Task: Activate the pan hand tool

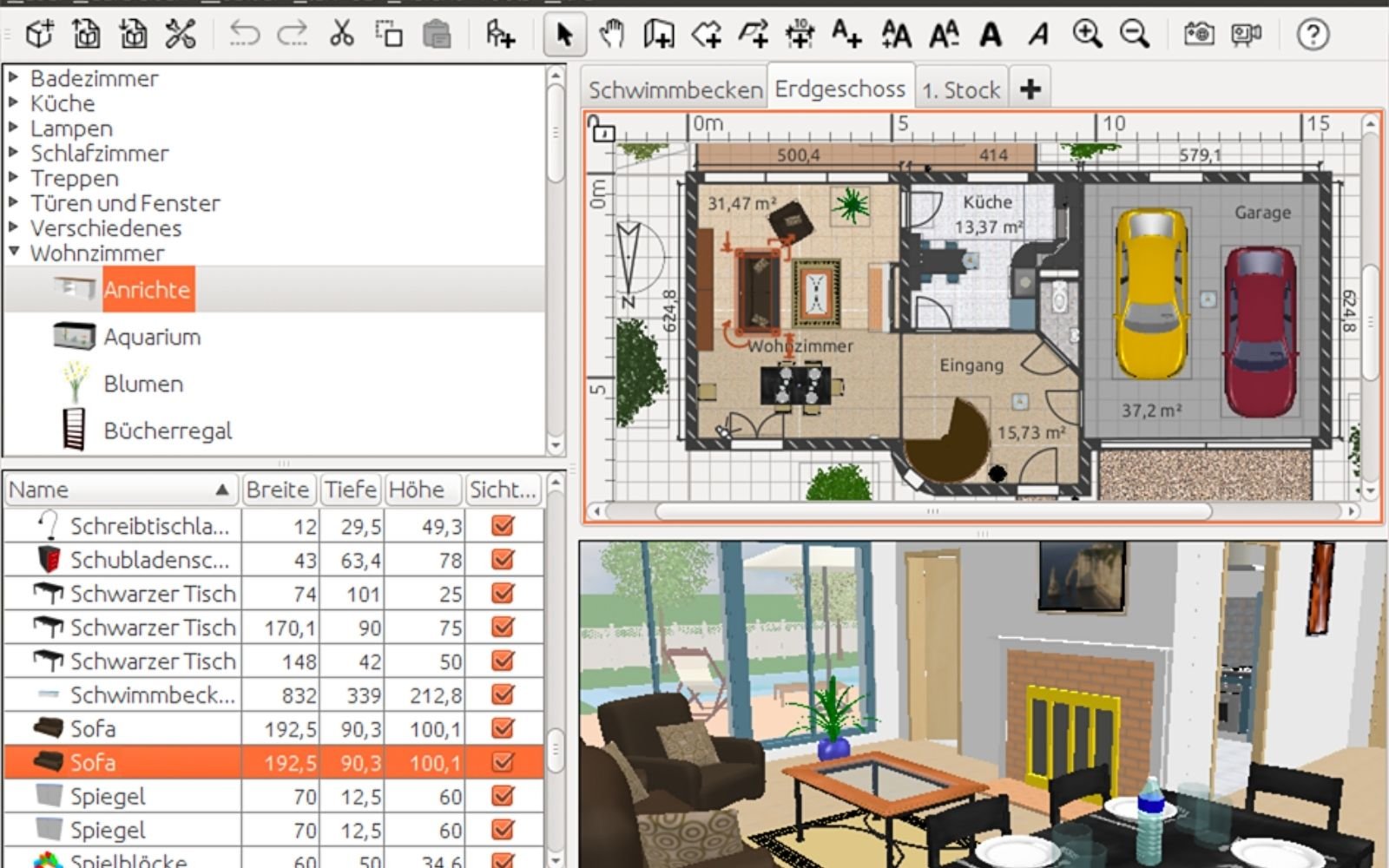Action: coord(613,35)
